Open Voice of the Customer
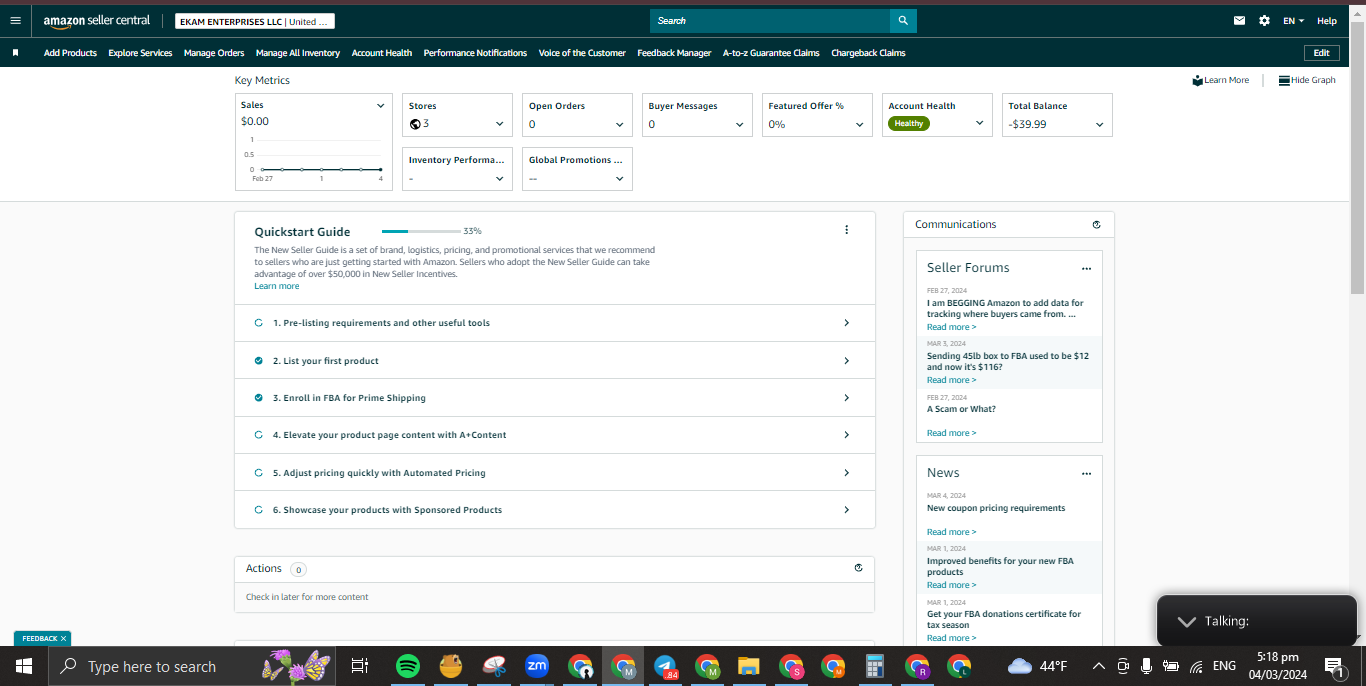1366x686 pixels. pyautogui.click(x=582, y=53)
